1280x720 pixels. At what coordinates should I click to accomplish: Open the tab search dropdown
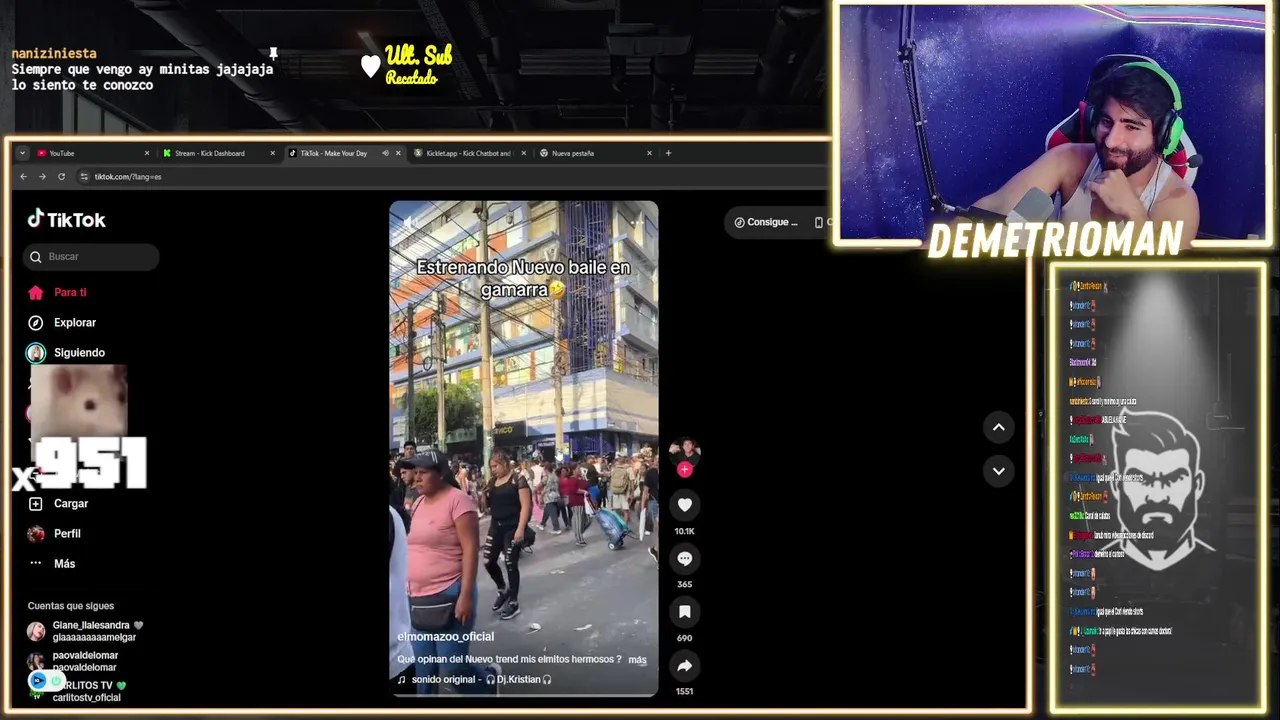point(23,153)
